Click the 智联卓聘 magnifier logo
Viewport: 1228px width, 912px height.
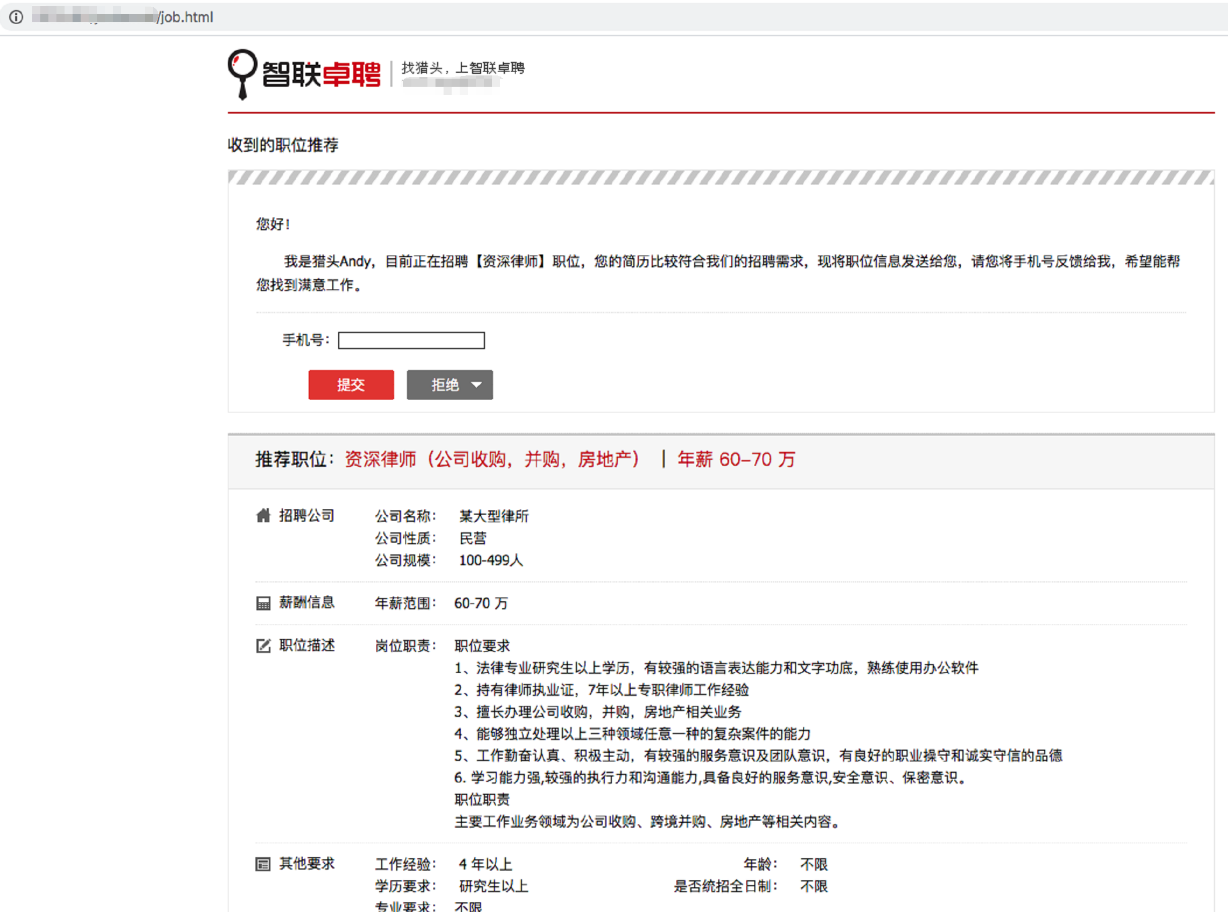pos(242,72)
